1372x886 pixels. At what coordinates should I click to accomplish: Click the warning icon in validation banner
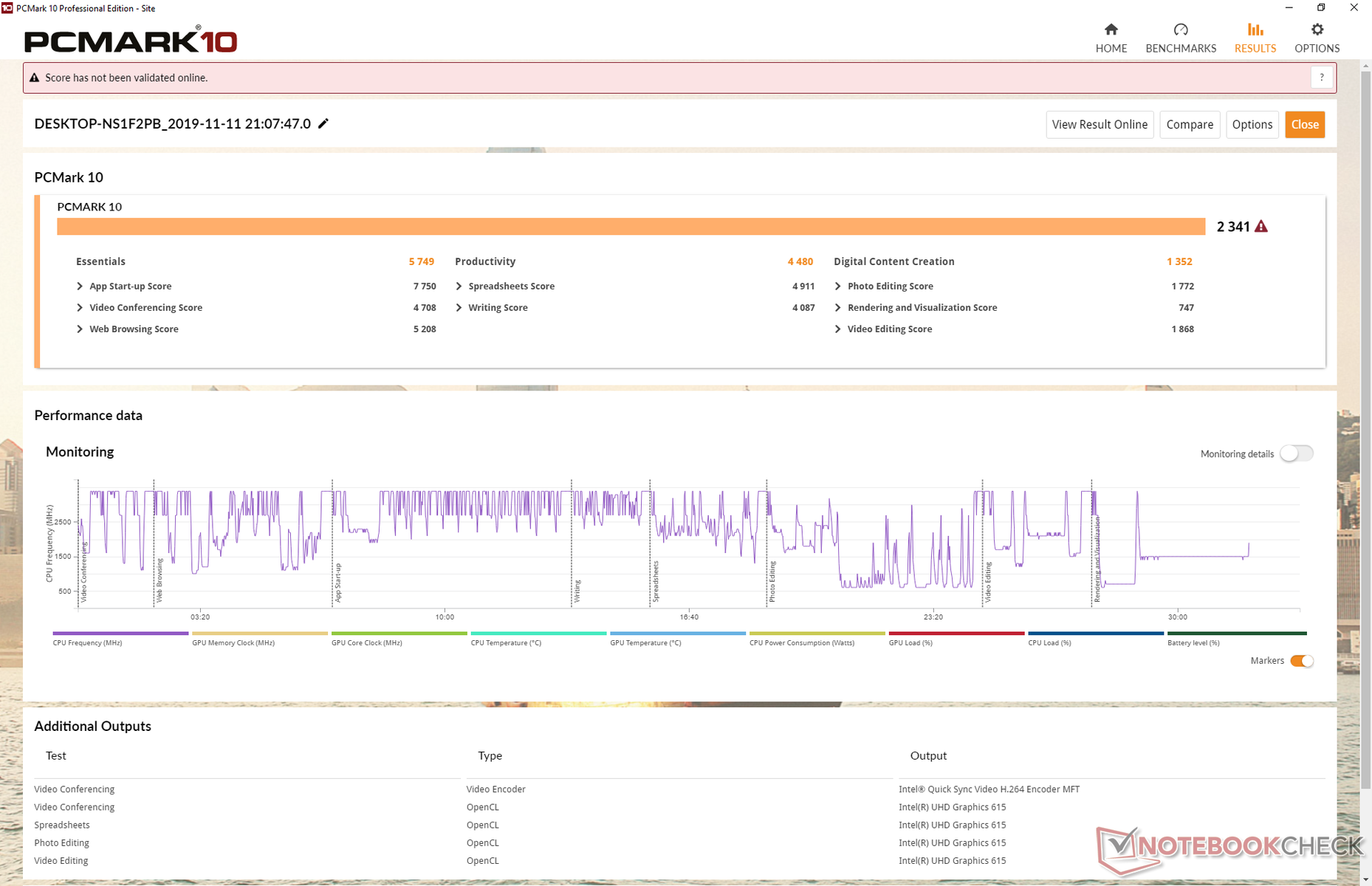pyautogui.click(x=34, y=78)
